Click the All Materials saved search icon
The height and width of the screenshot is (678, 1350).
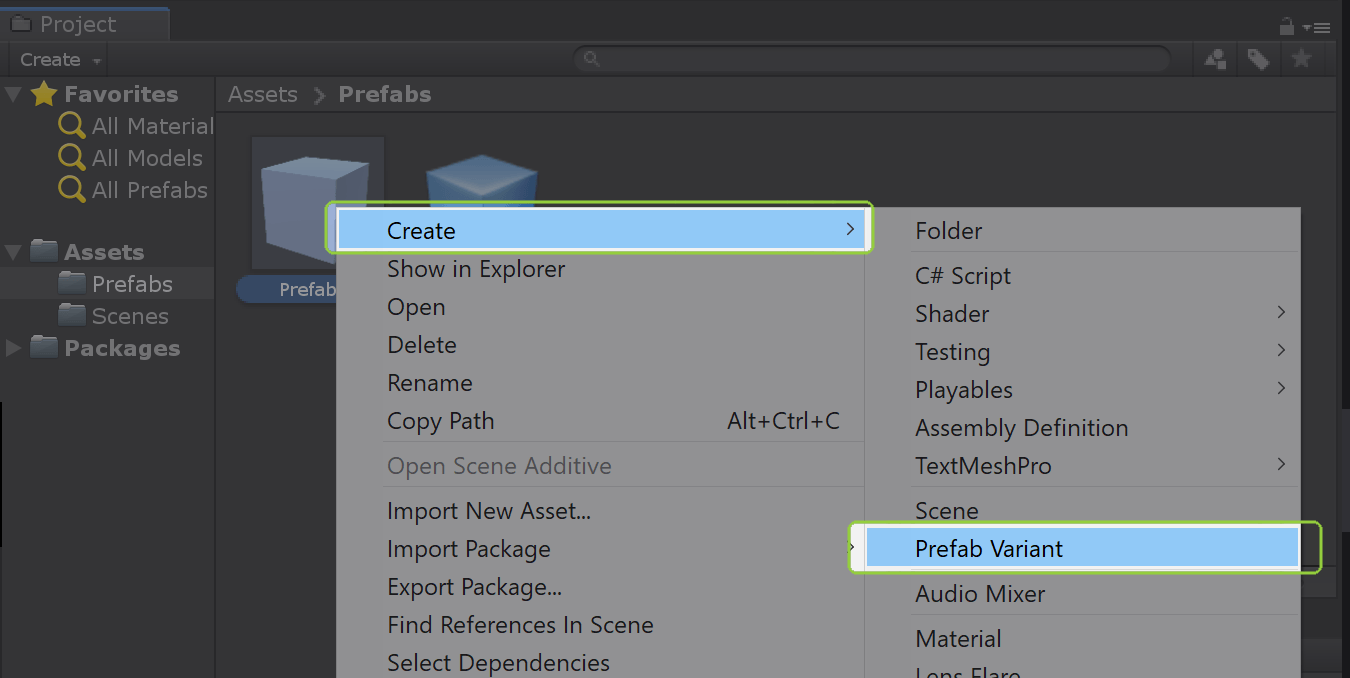coord(72,126)
